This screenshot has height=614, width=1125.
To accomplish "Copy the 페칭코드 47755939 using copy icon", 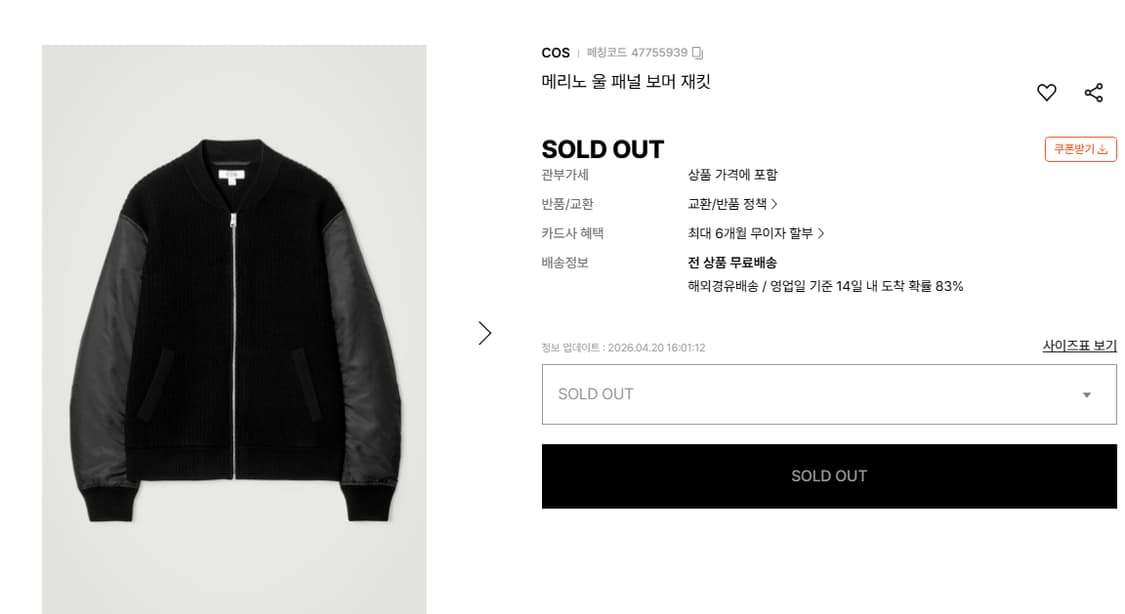I will tap(698, 52).
